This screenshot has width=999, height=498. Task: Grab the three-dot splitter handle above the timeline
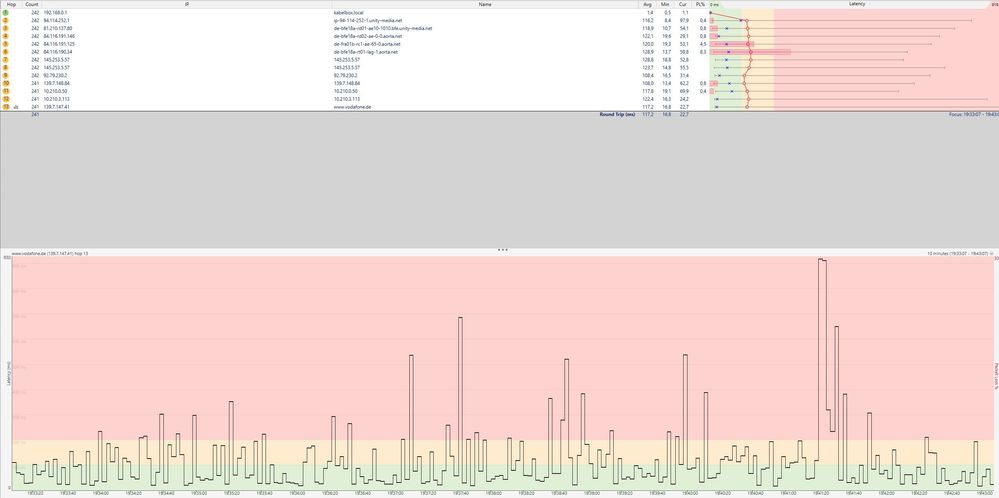502,250
